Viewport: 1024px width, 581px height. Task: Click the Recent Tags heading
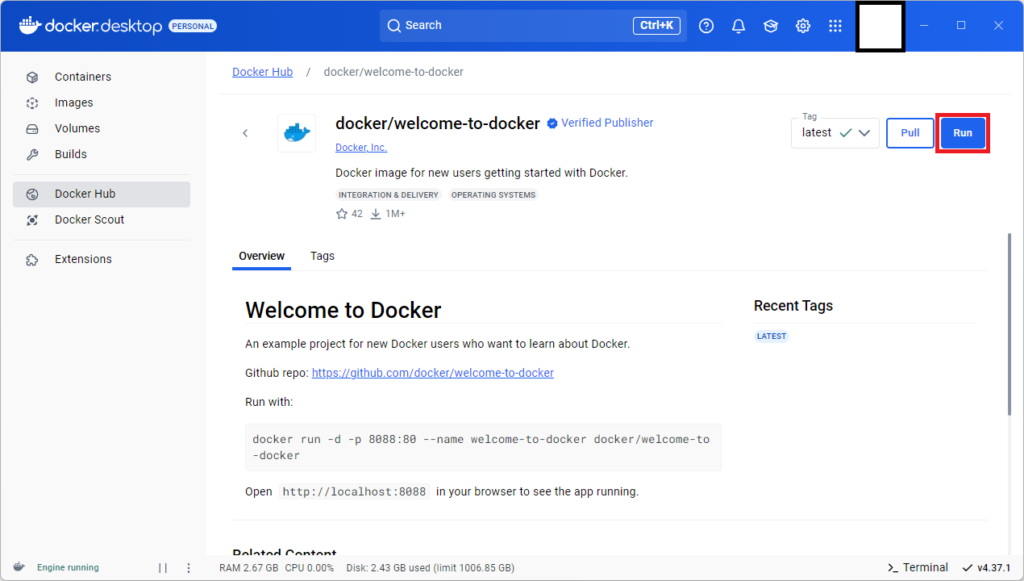click(x=793, y=306)
